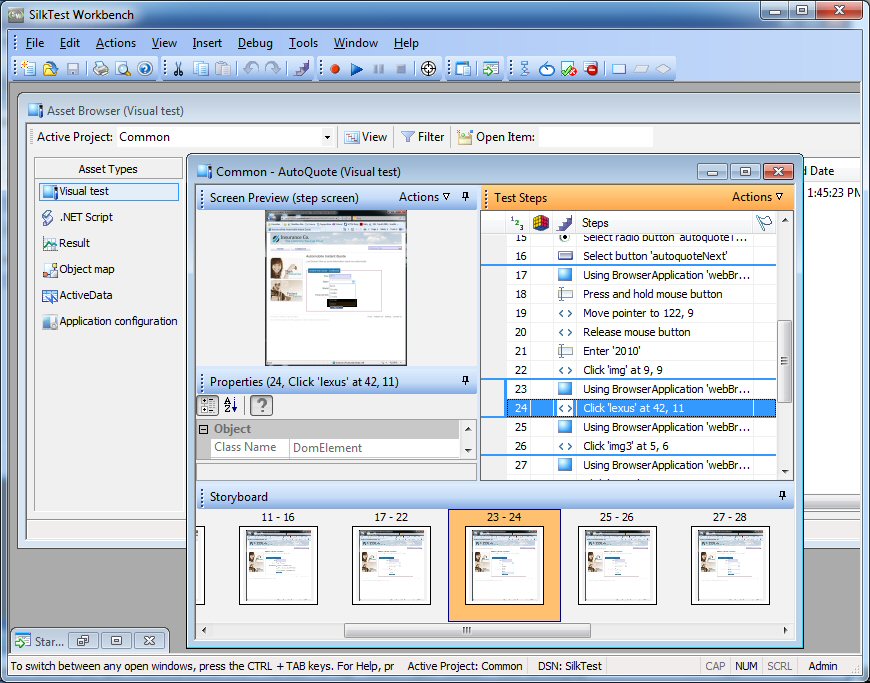Run playback with the blue Play icon
Screen dimensions: 870x683
(x=358, y=68)
